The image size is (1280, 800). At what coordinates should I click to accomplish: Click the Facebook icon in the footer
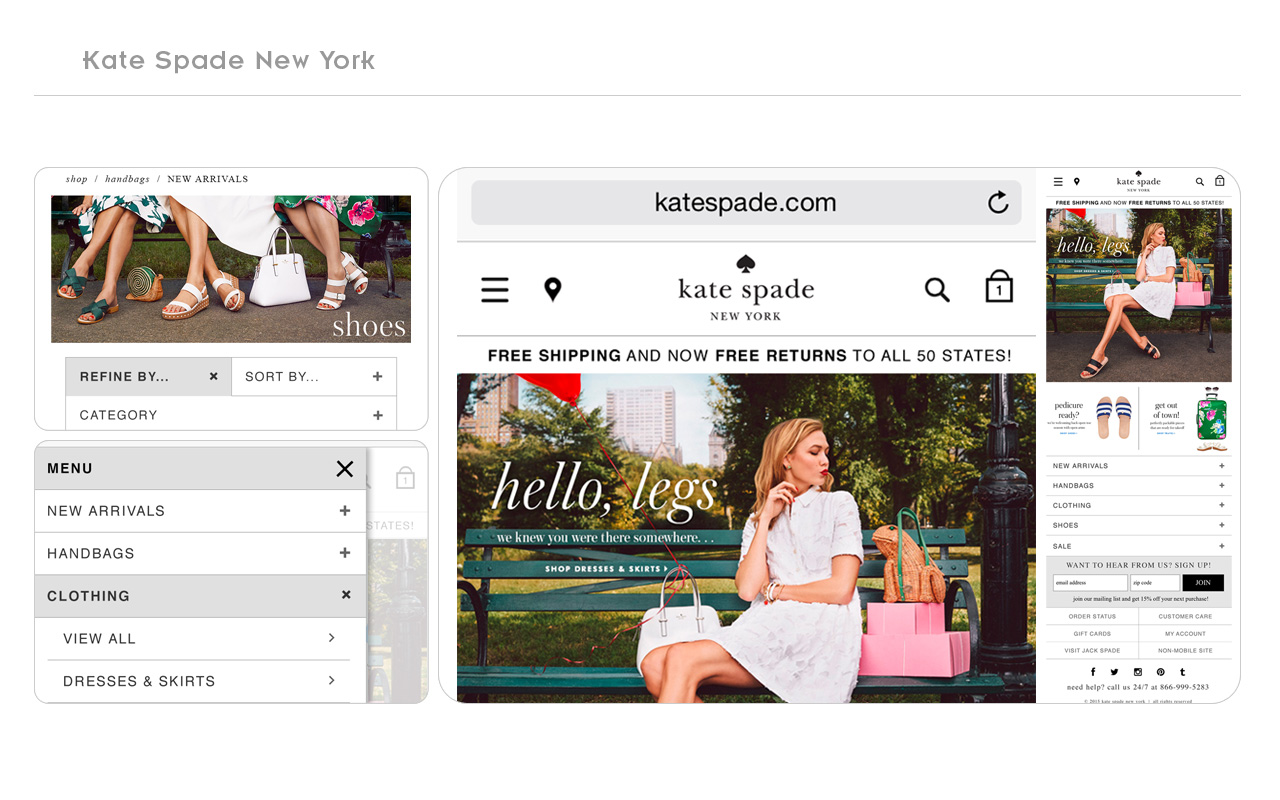tap(1093, 672)
